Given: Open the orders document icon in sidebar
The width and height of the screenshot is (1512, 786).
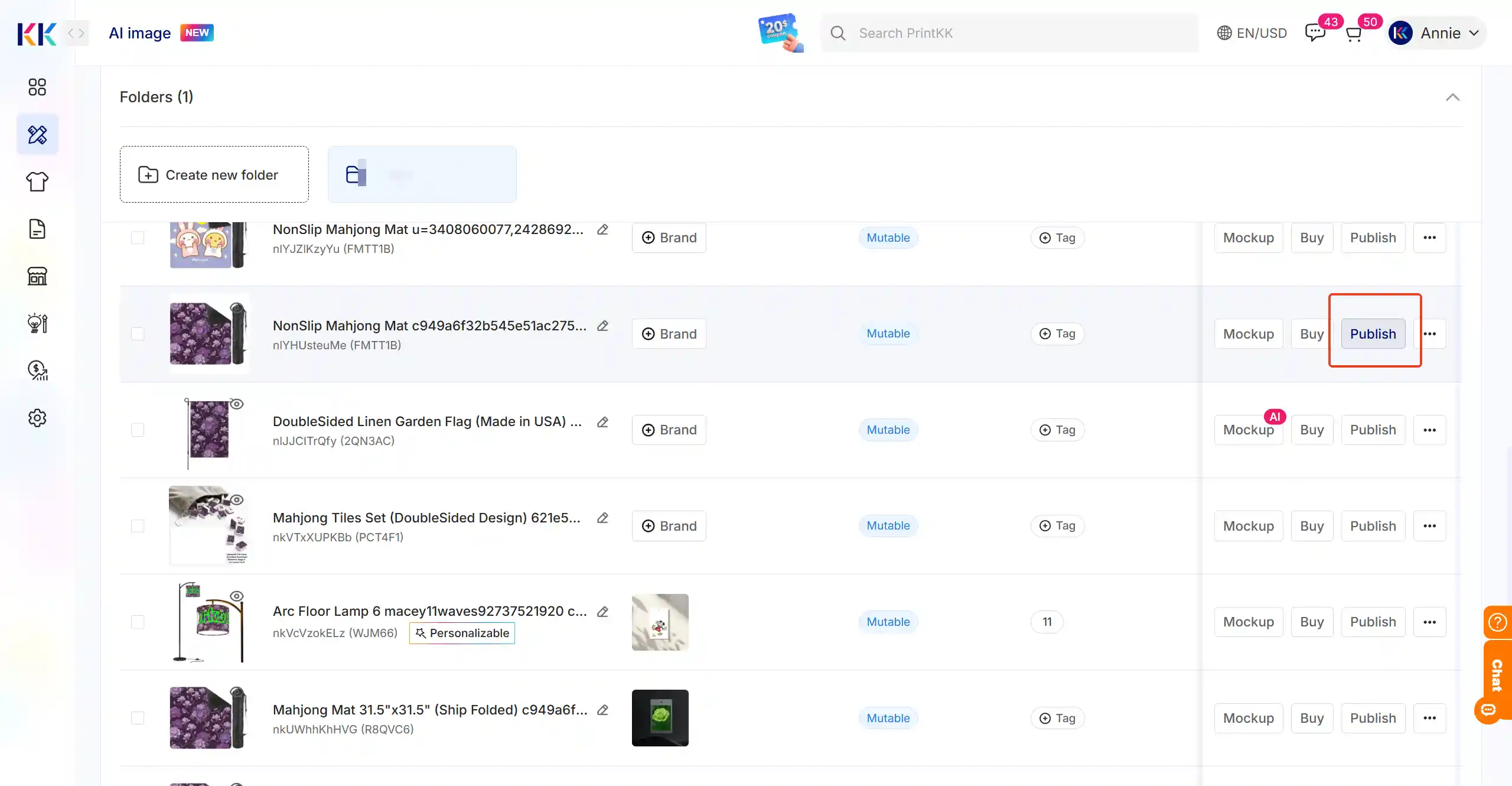Looking at the screenshot, I should coord(37,229).
